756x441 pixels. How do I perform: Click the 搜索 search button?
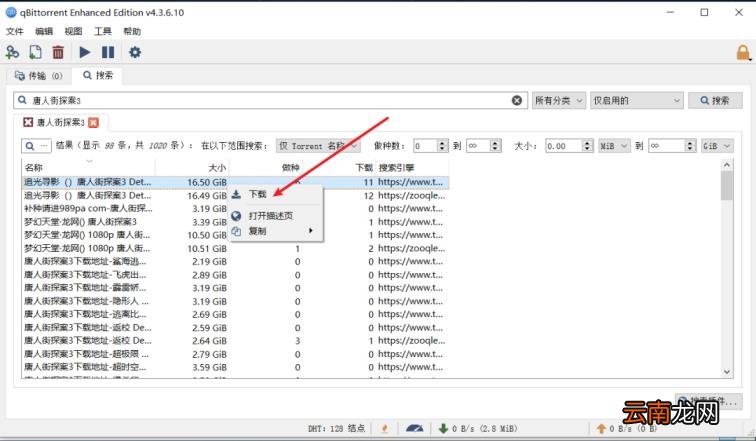pos(715,100)
